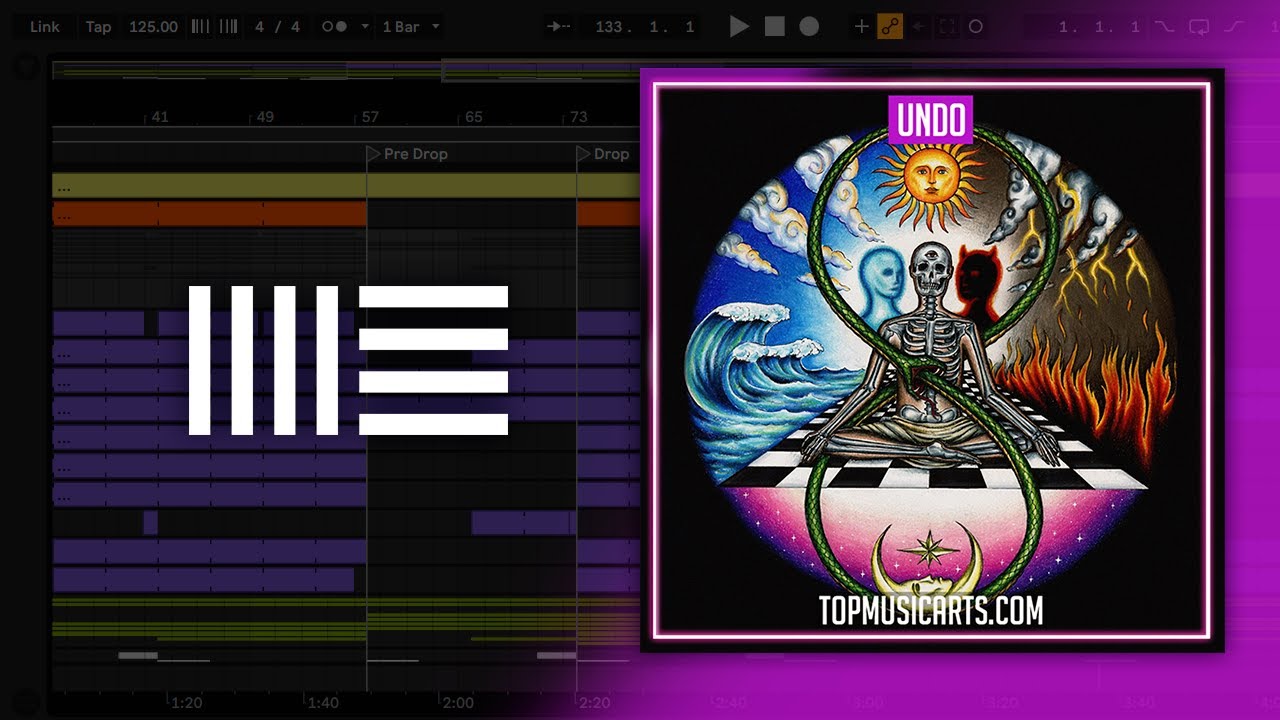Screen dimensions: 1280x720
Task: Click bar 57 in the beat ruler
Action: click(x=369, y=117)
